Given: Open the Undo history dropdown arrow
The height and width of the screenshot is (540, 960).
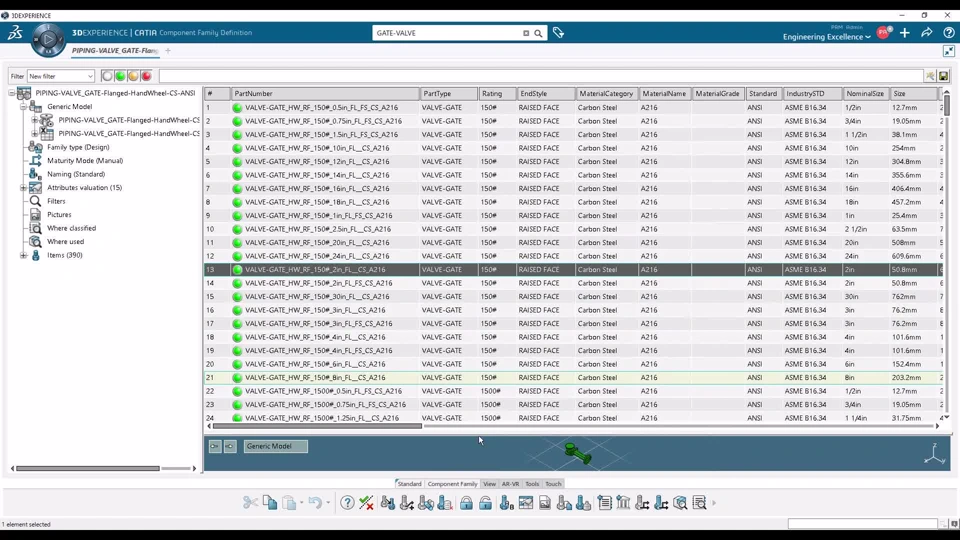Looking at the screenshot, I should [x=328, y=503].
